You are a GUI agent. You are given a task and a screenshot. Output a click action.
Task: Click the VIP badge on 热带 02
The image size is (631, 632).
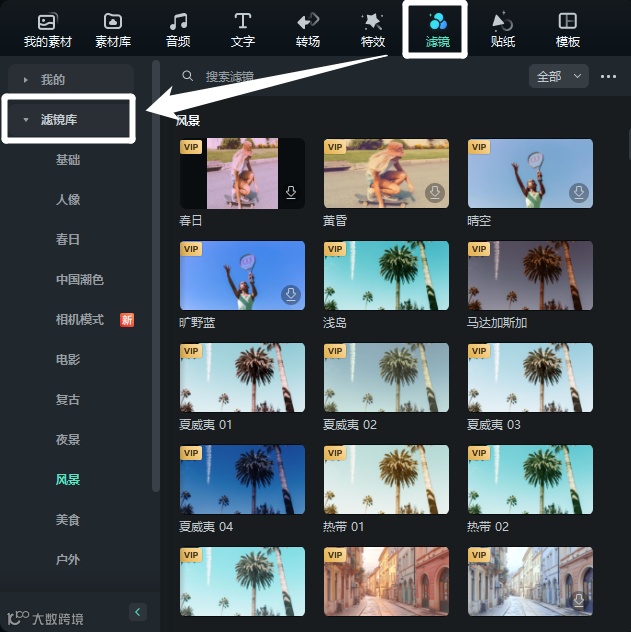point(479,453)
